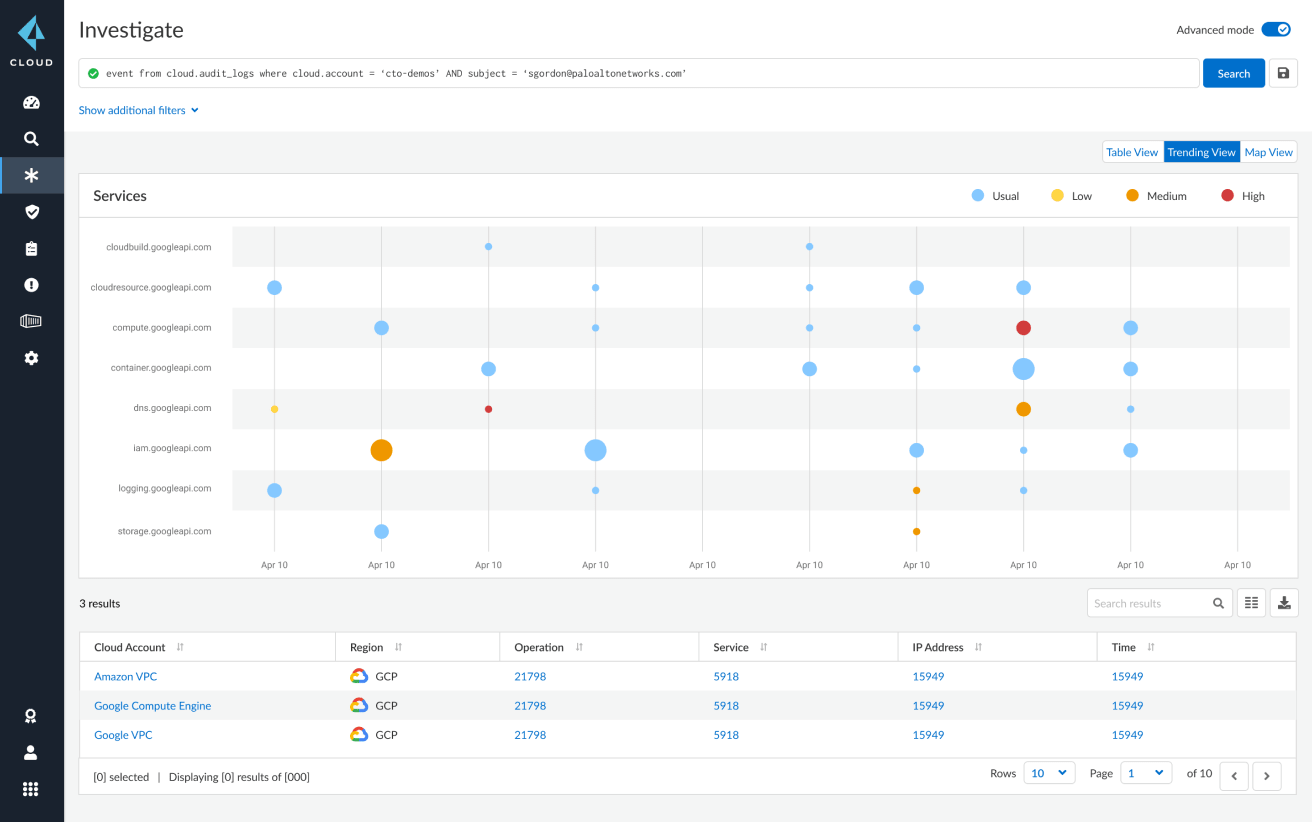
Task: Filter chart by the High severity legend dot
Action: [1229, 195]
